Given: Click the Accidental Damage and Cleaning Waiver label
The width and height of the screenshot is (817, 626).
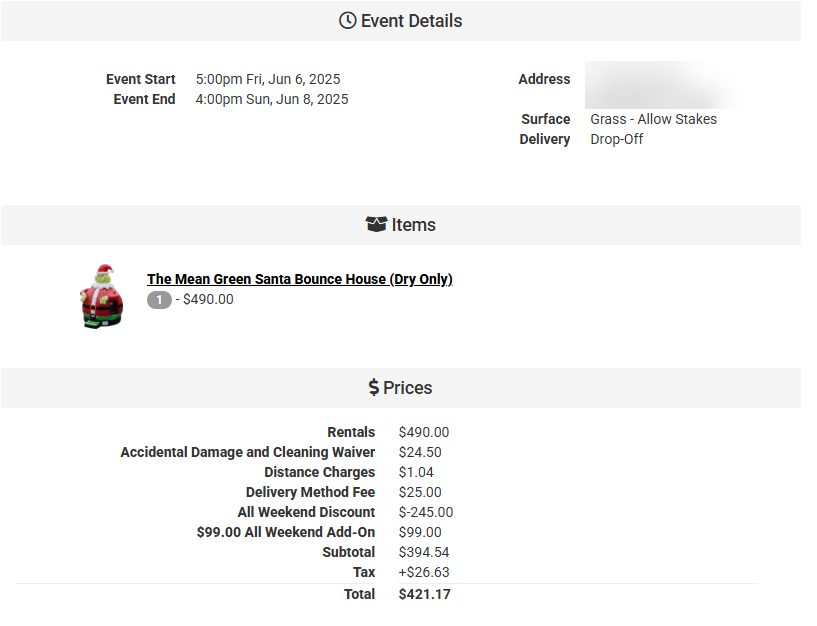Looking at the screenshot, I should tap(247, 452).
